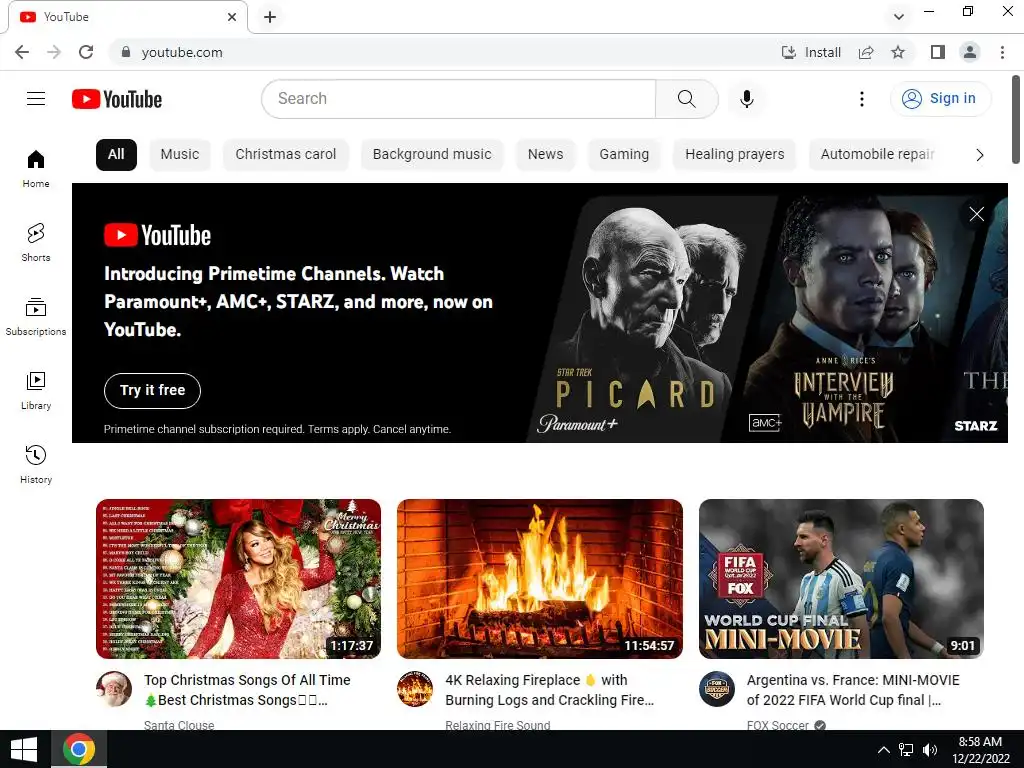
Task: Open the 4K fireplace video thumbnail
Action: tap(539, 579)
